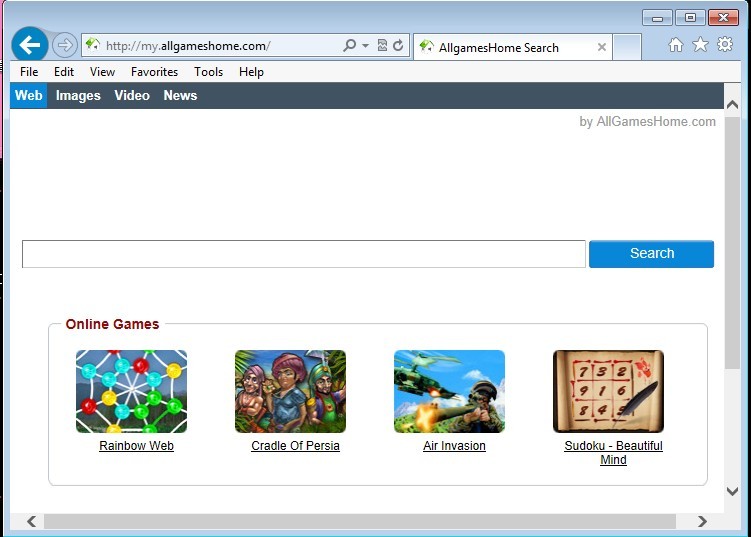This screenshot has height=537, width=751.
Task: Open the Favorites star icon
Action: 700,45
